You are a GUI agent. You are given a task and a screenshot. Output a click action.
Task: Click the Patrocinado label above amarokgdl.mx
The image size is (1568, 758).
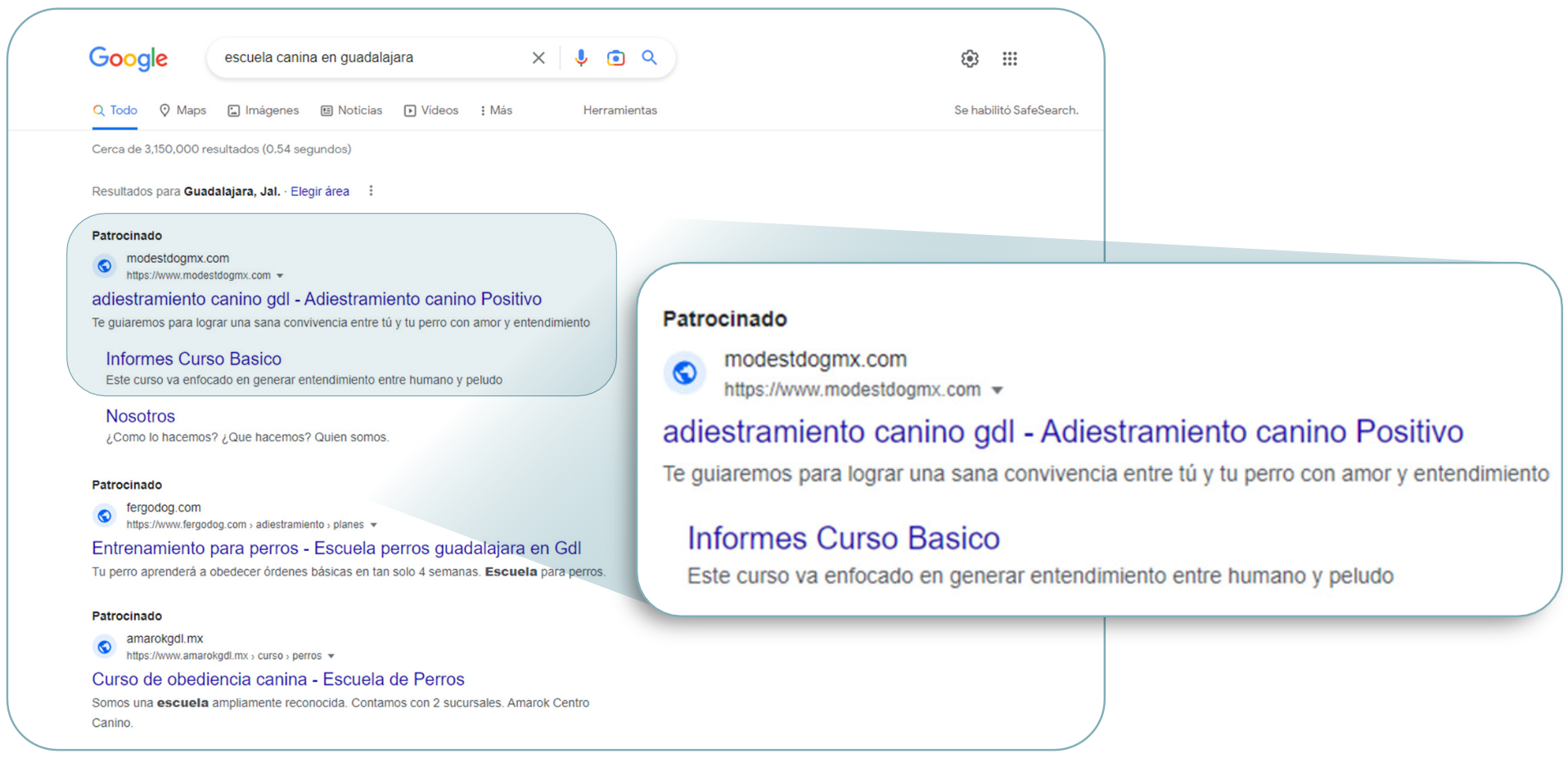(127, 616)
